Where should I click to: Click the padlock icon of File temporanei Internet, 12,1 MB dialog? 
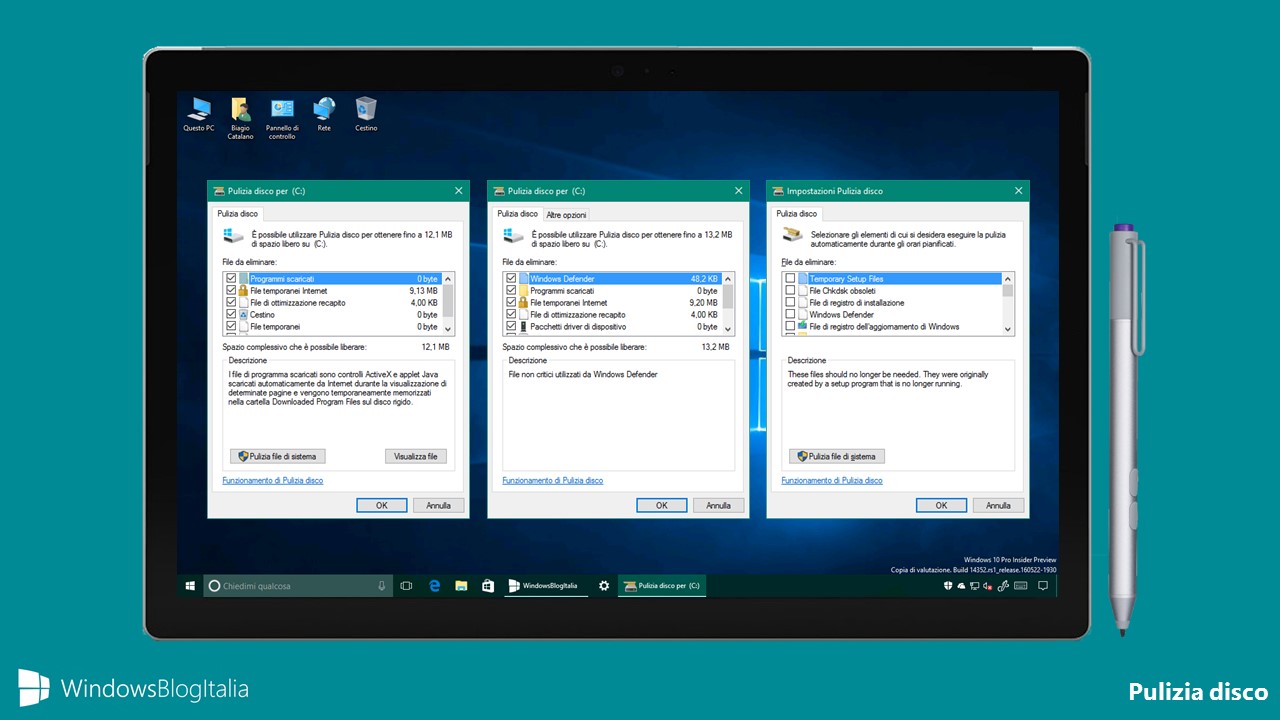[243, 290]
